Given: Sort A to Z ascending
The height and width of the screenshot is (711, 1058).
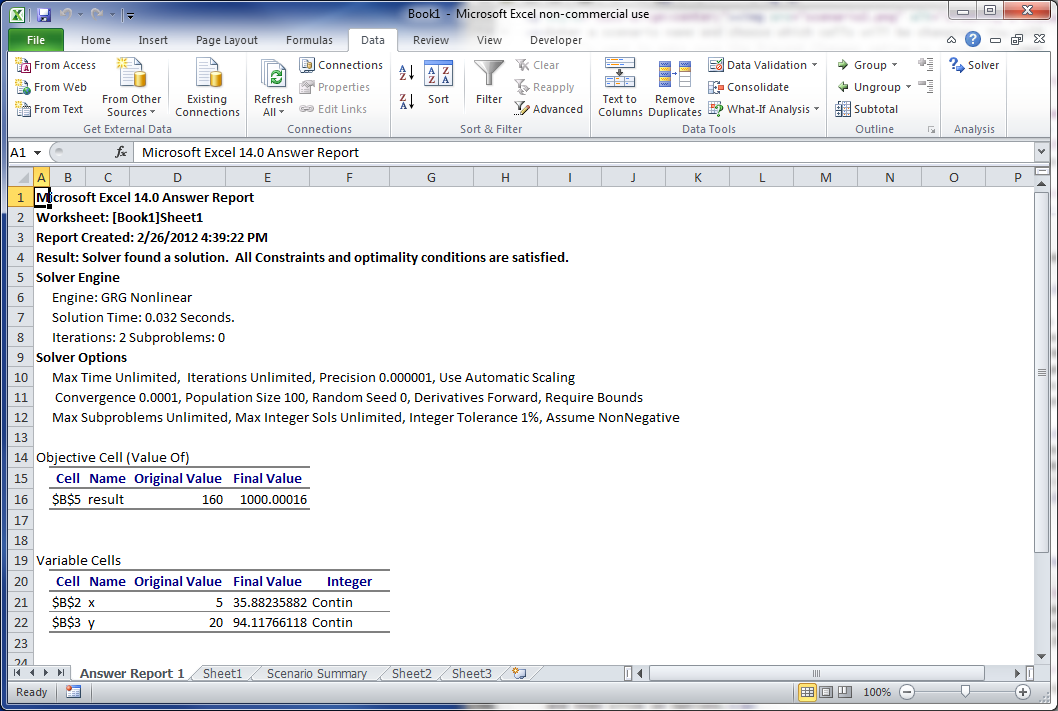Looking at the screenshot, I should [406, 72].
